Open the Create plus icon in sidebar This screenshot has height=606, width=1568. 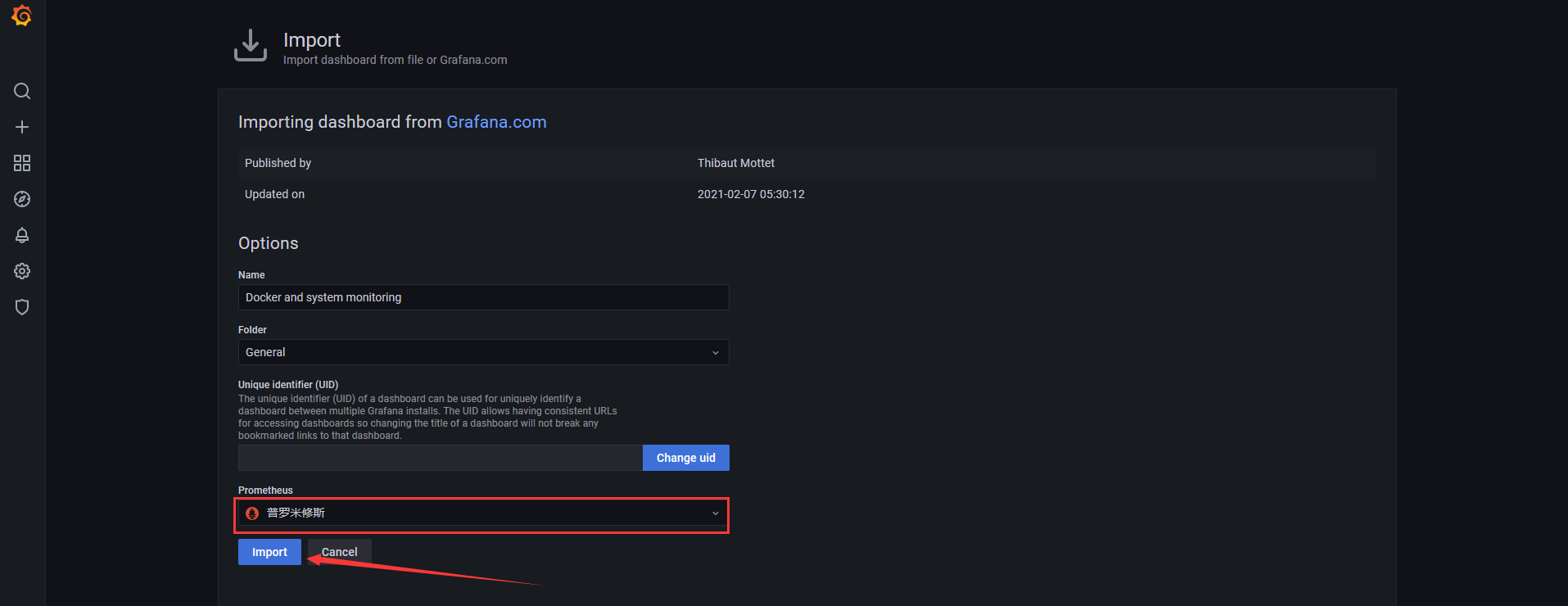coord(22,127)
